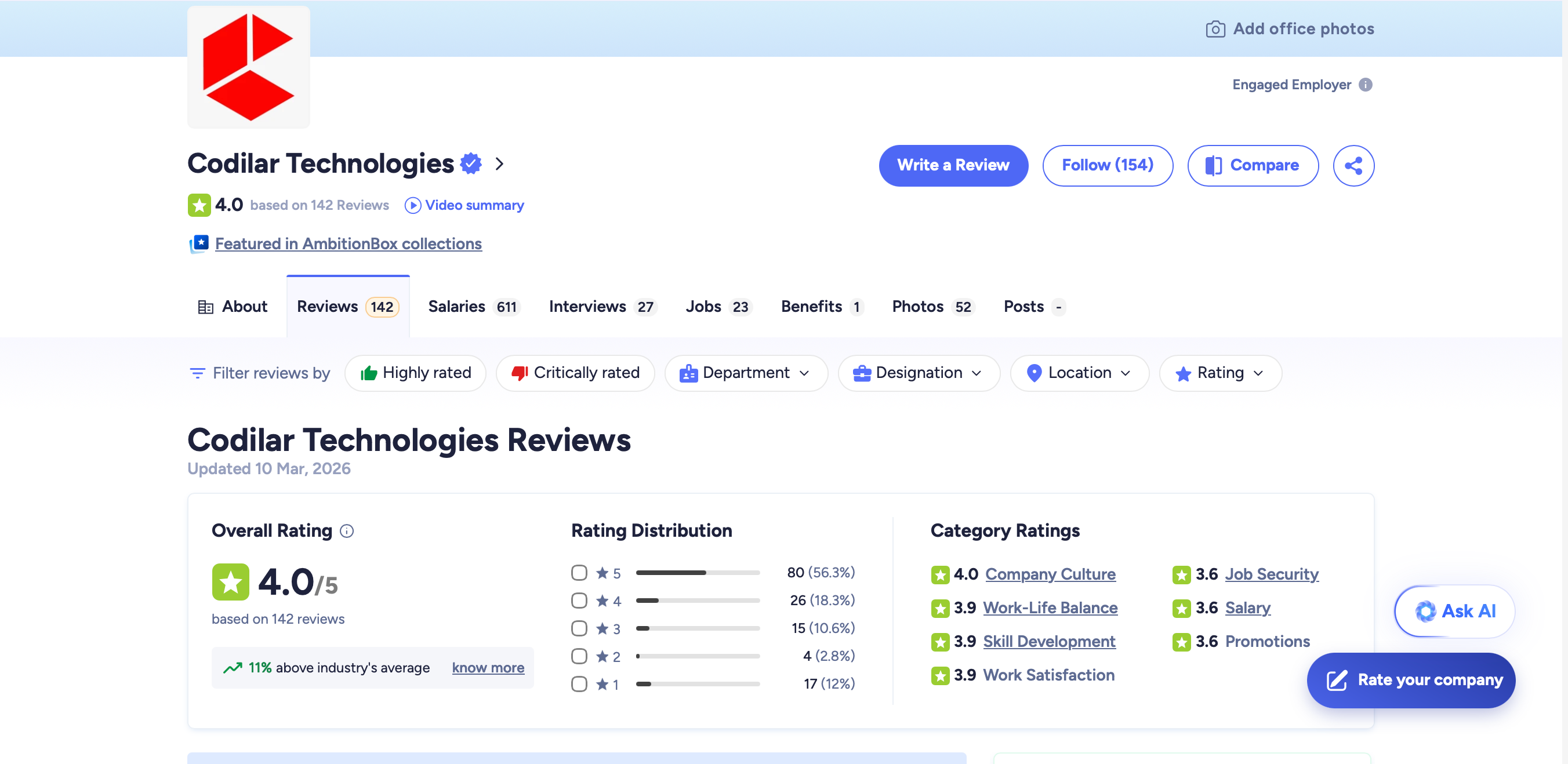The width and height of the screenshot is (1568, 764).
Task: Click the verified badge next to company name
Action: point(470,163)
